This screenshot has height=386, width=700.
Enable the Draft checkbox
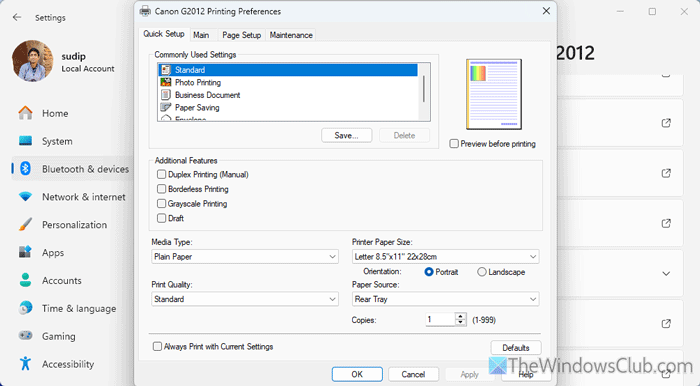[162, 218]
